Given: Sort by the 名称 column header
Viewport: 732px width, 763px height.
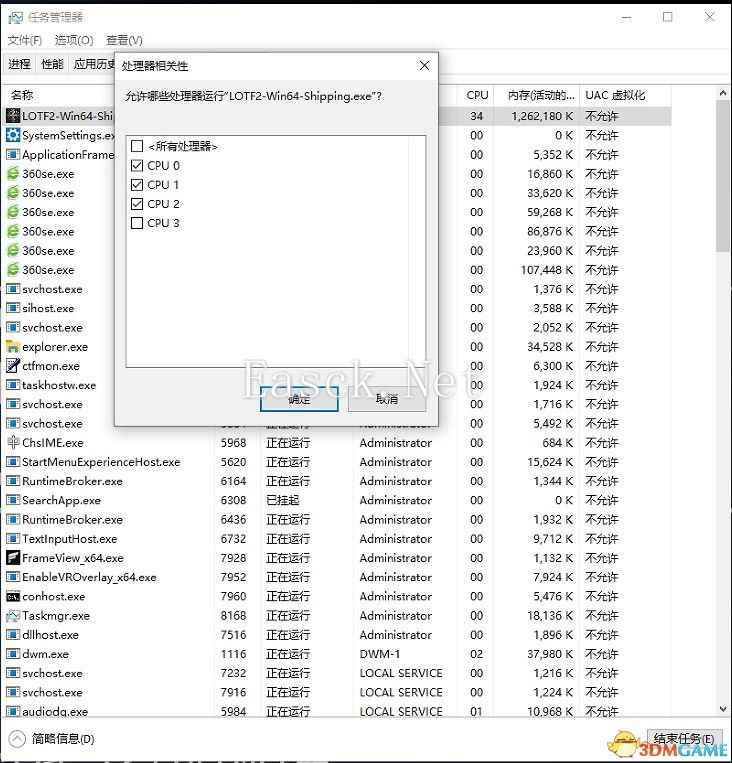Looking at the screenshot, I should pos(22,95).
